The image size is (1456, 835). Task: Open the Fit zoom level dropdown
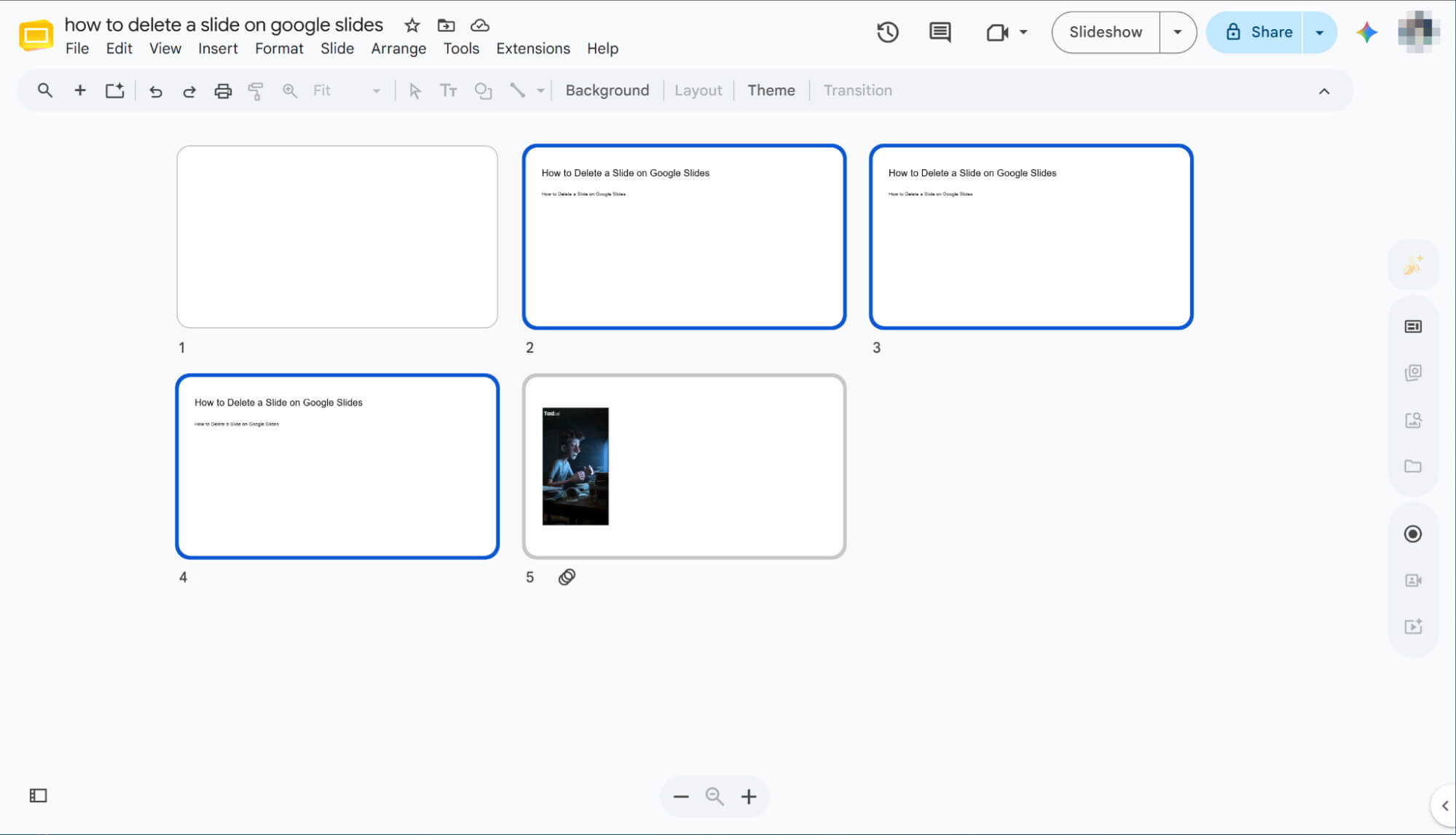point(347,90)
